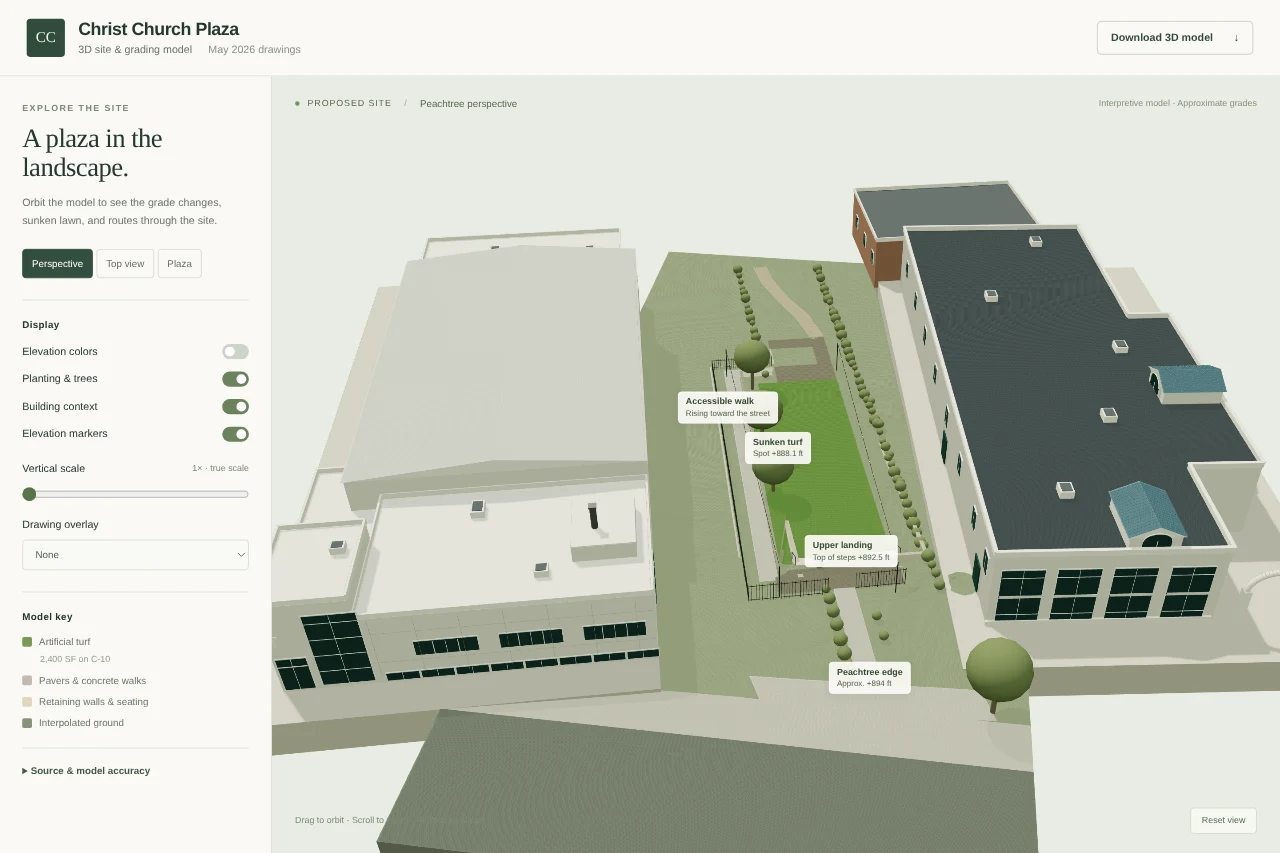This screenshot has height=853, width=1280.
Task: Switch to Top view
Action: click(x=125, y=264)
